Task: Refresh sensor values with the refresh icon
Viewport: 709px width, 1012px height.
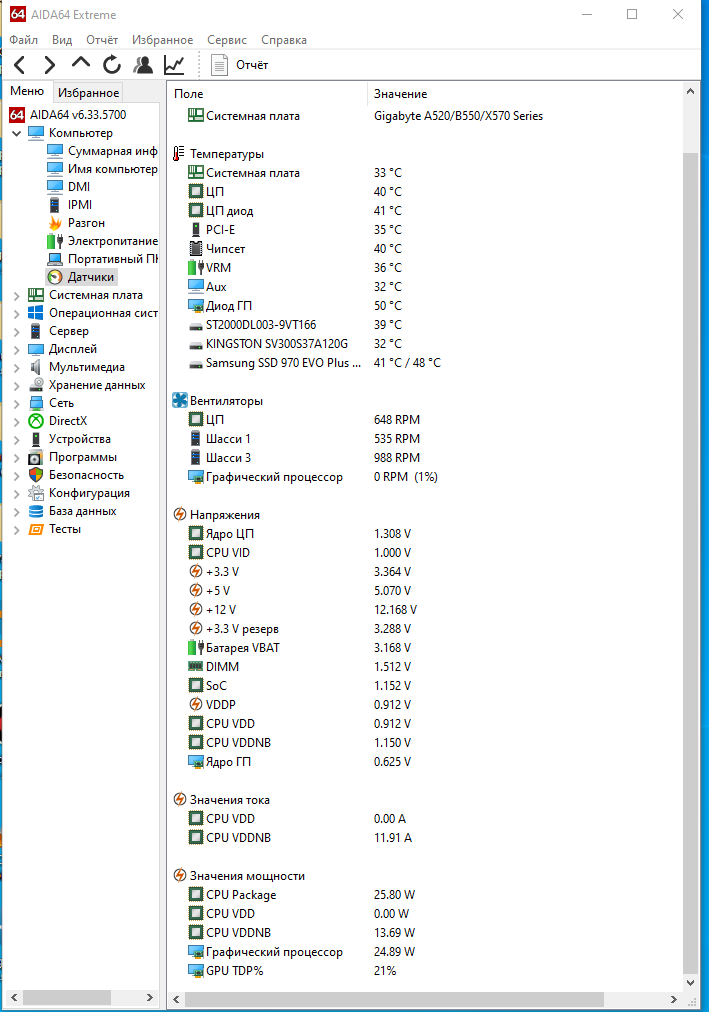Action: pos(112,65)
